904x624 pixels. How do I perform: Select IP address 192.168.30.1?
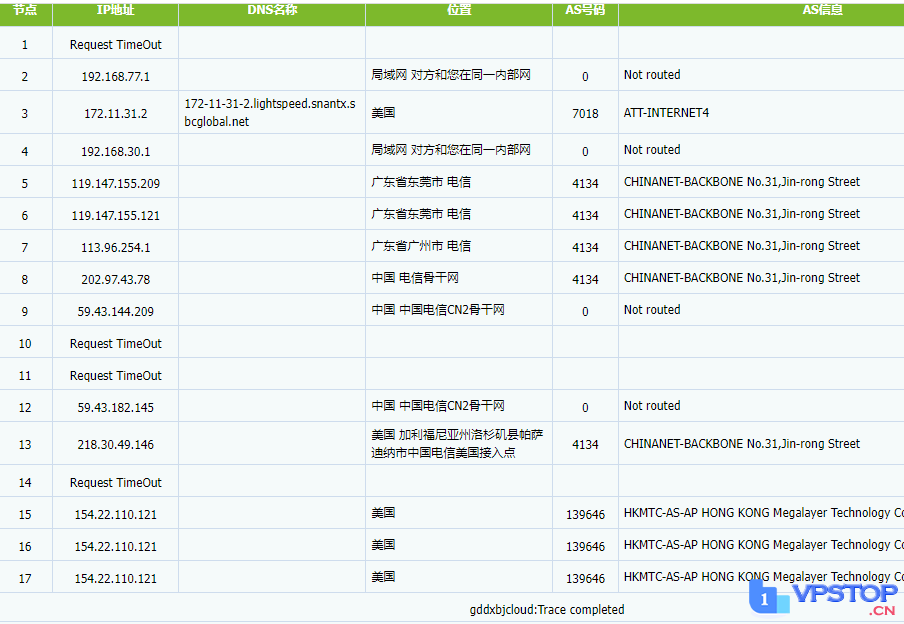coord(115,151)
